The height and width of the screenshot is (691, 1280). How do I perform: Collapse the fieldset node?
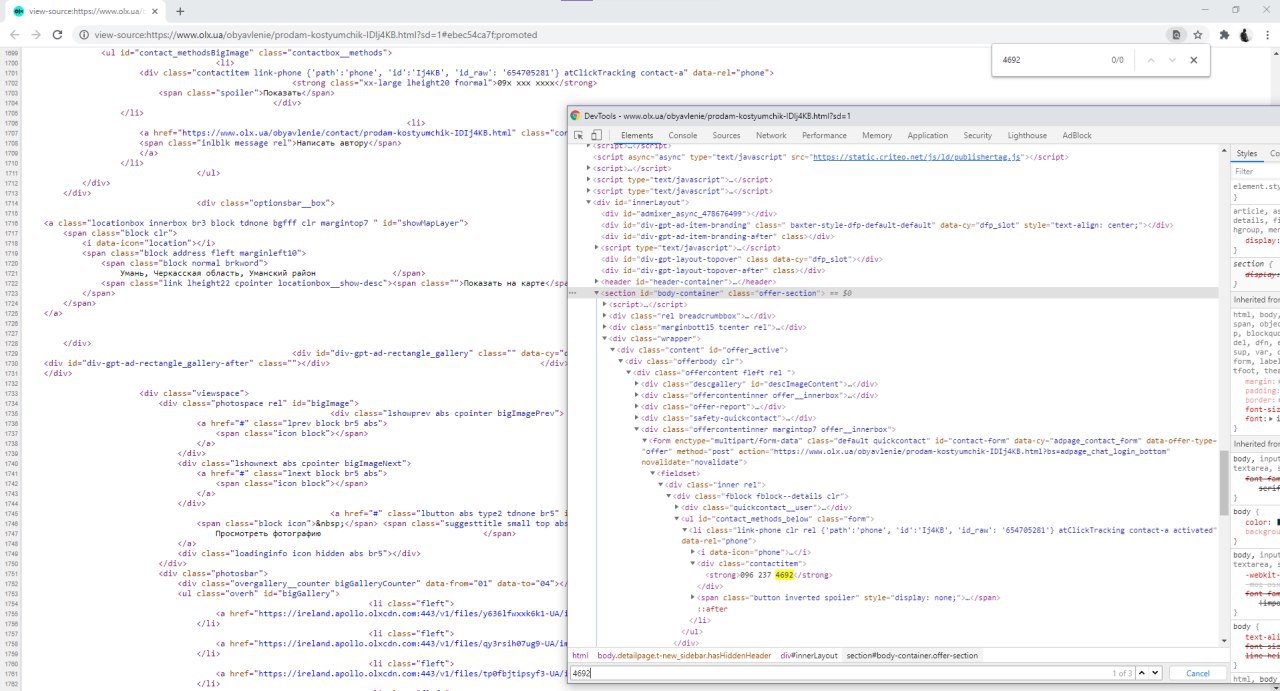653,473
